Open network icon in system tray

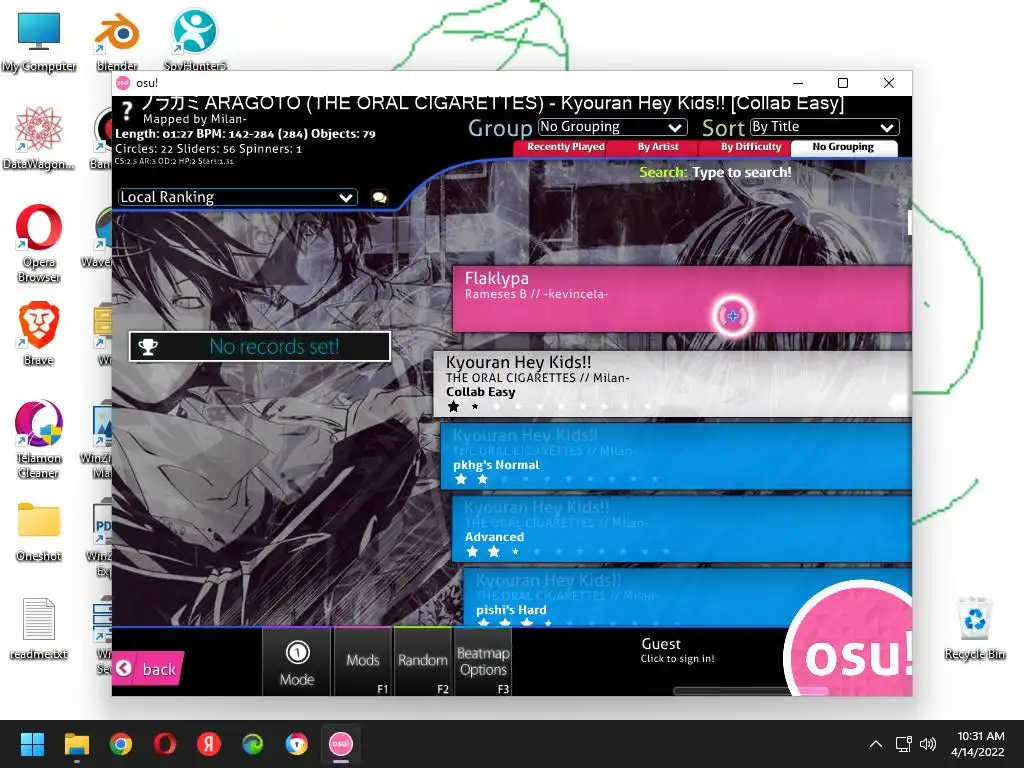(903, 744)
